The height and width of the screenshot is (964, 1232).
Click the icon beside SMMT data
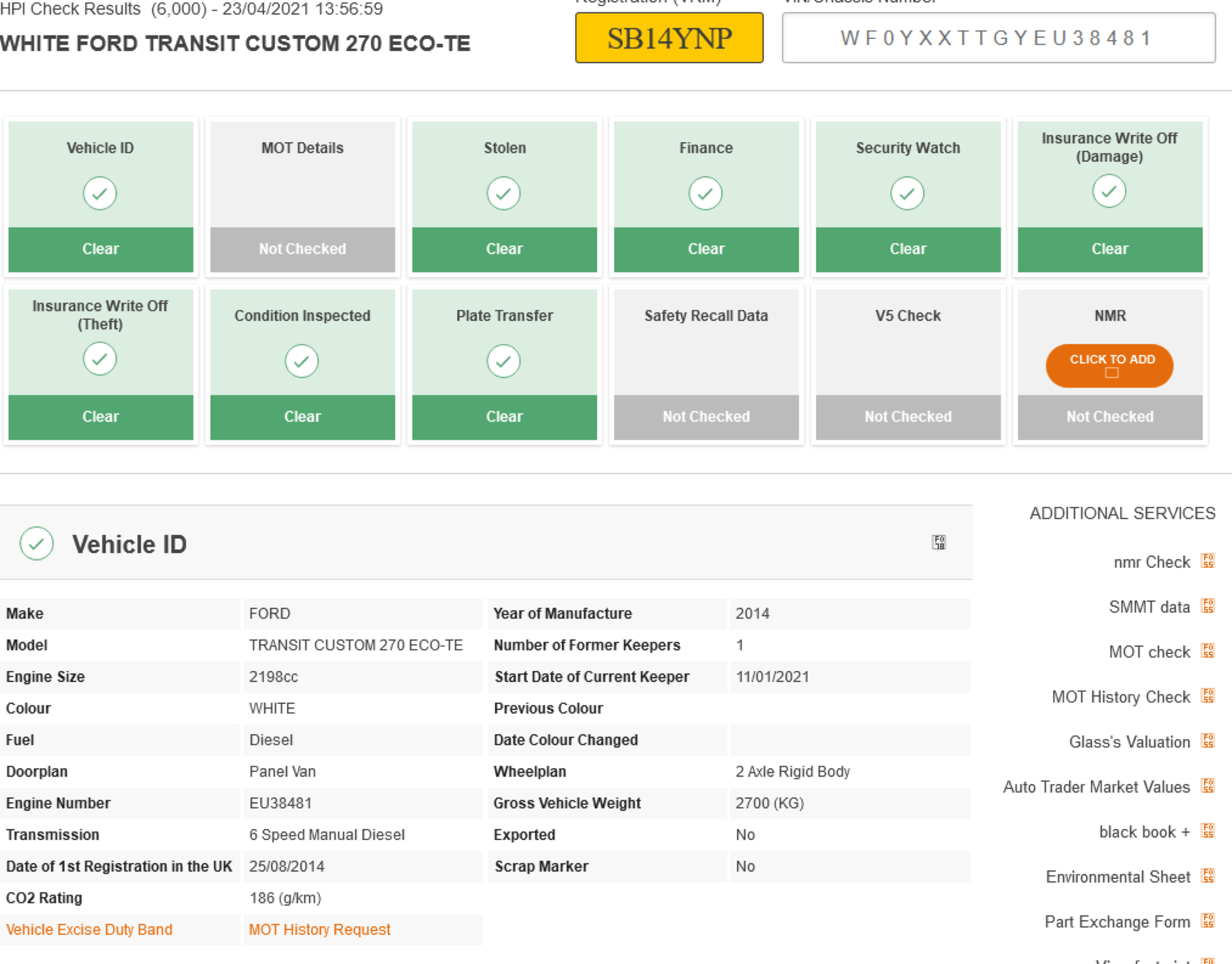[x=1208, y=606]
